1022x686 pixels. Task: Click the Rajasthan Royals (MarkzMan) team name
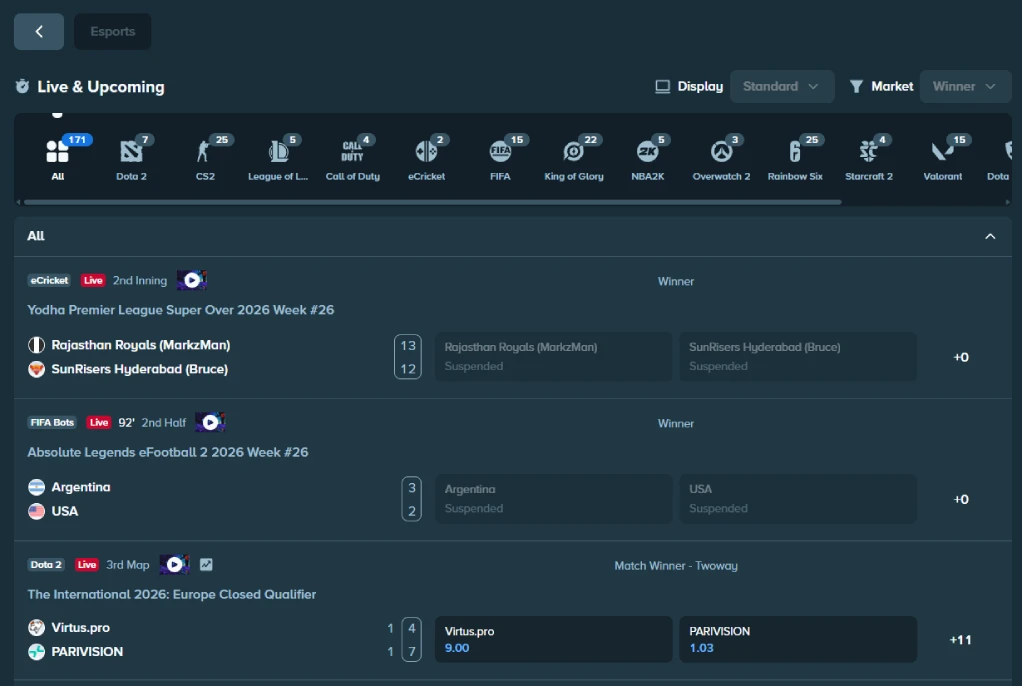pyautogui.click(x=141, y=345)
